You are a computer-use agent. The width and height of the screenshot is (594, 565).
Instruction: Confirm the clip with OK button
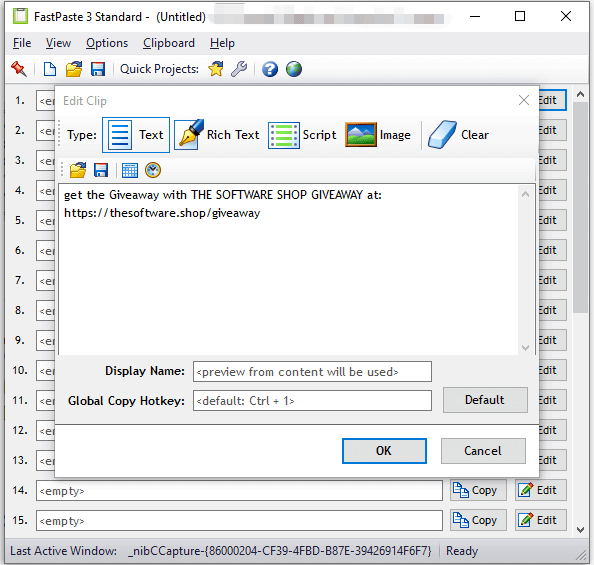click(384, 451)
